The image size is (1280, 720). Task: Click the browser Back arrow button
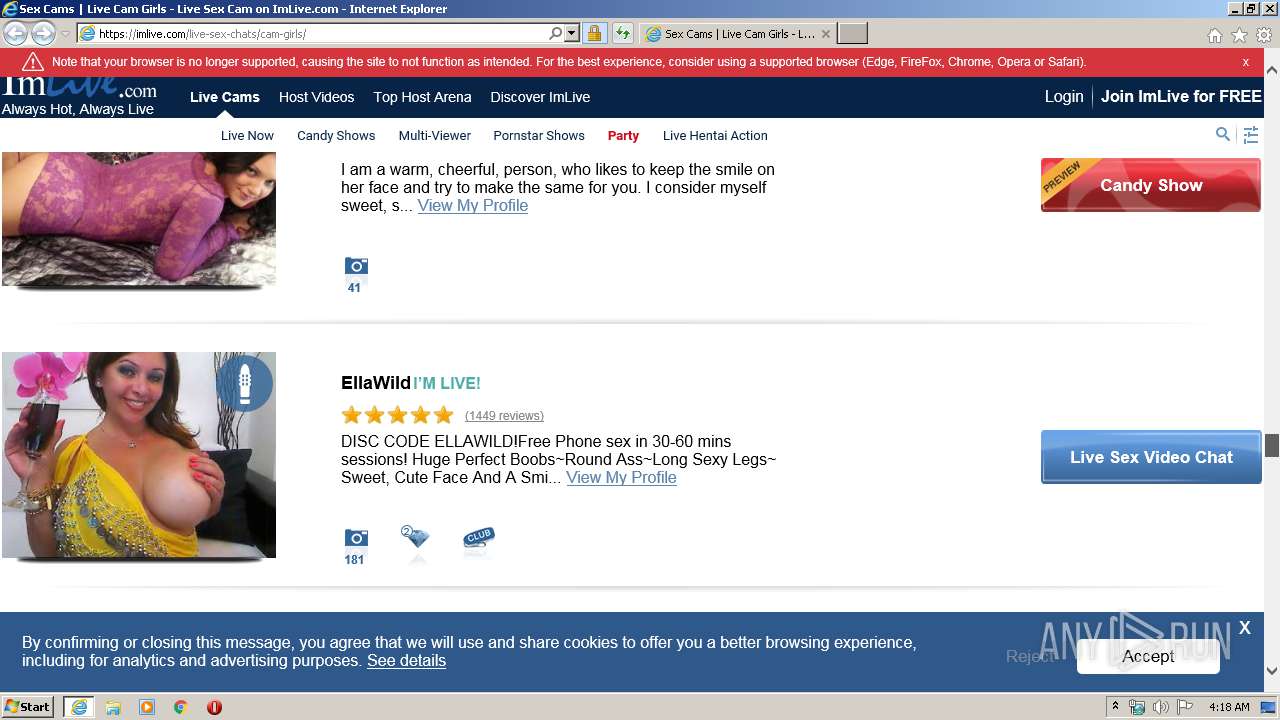[16, 33]
